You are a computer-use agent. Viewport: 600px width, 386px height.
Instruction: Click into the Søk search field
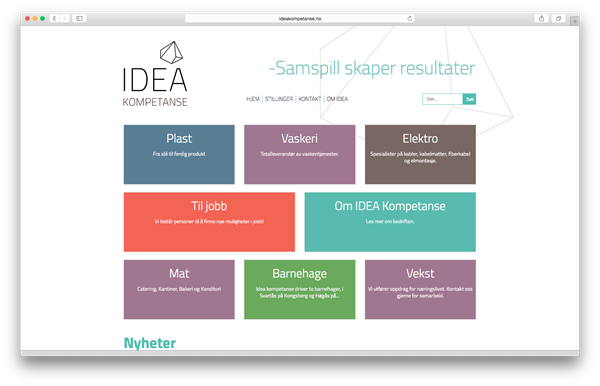point(443,99)
